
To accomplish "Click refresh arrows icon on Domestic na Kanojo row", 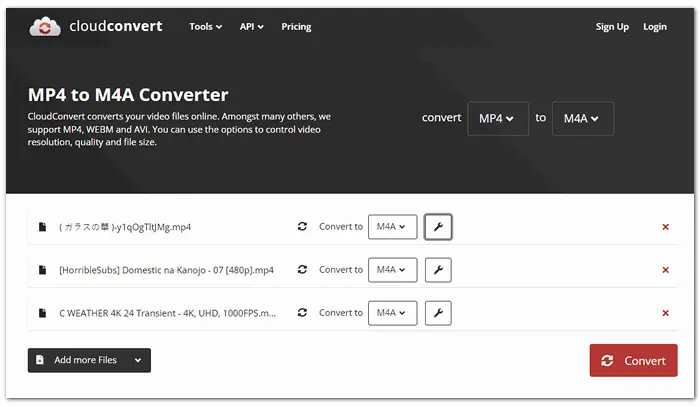I will click(x=302, y=270).
